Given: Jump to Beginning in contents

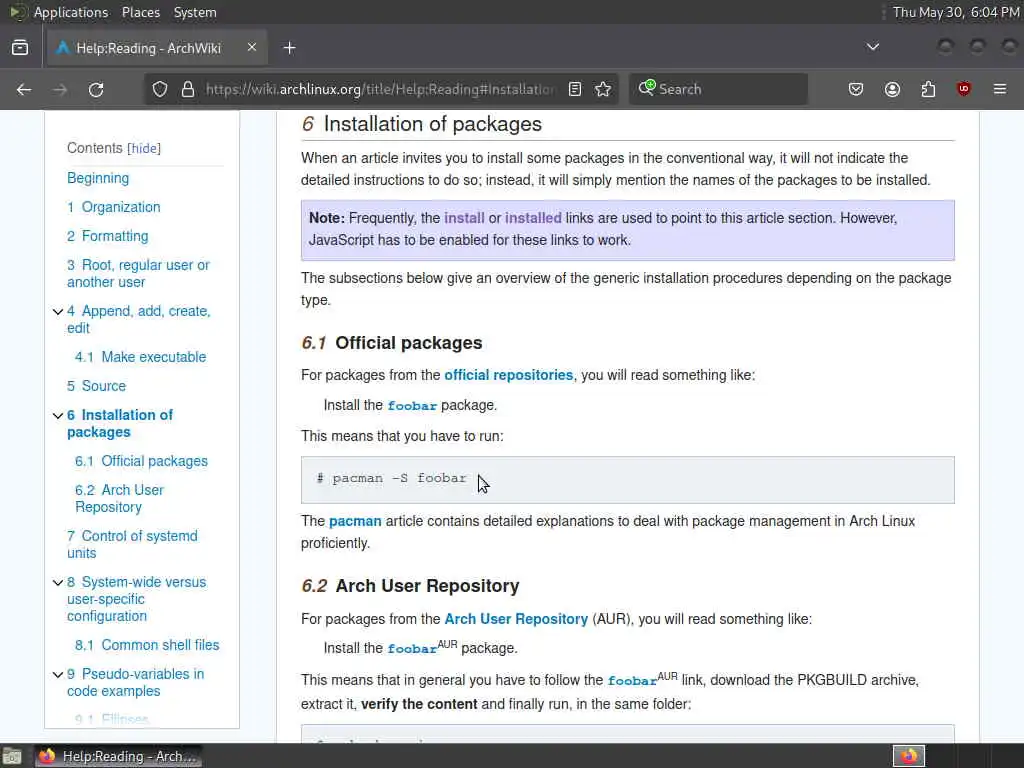Looking at the screenshot, I should [98, 178].
